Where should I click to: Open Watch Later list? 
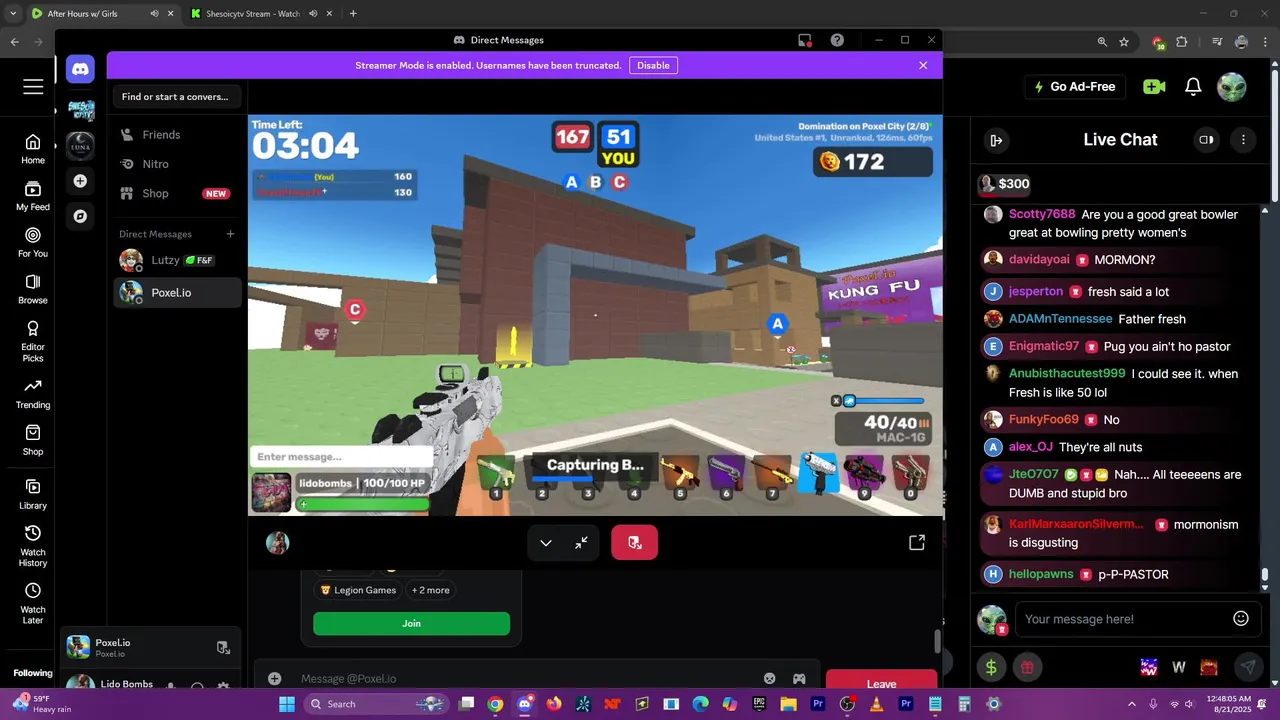(x=33, y=604)
